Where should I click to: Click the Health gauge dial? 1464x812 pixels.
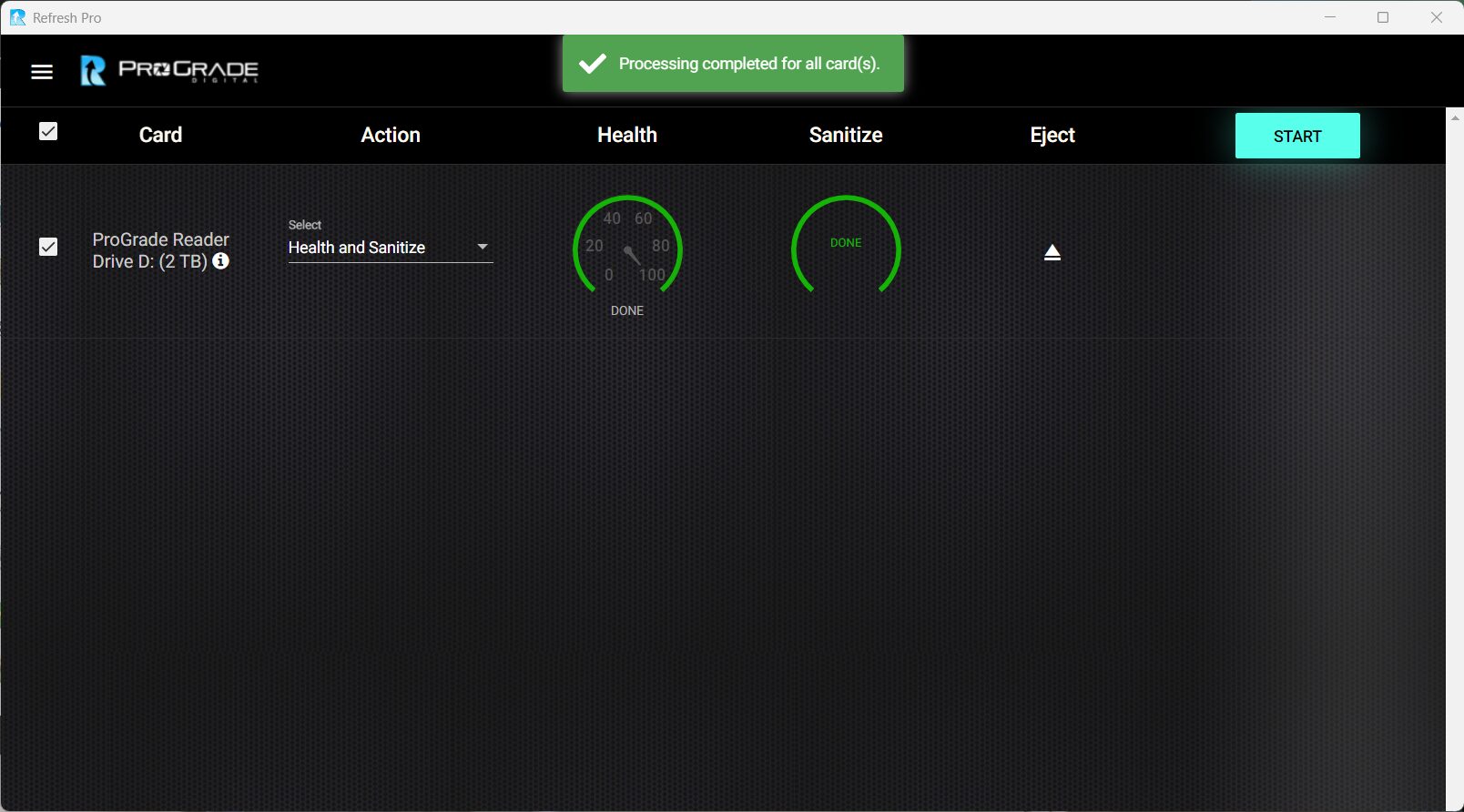pos(627,246)
